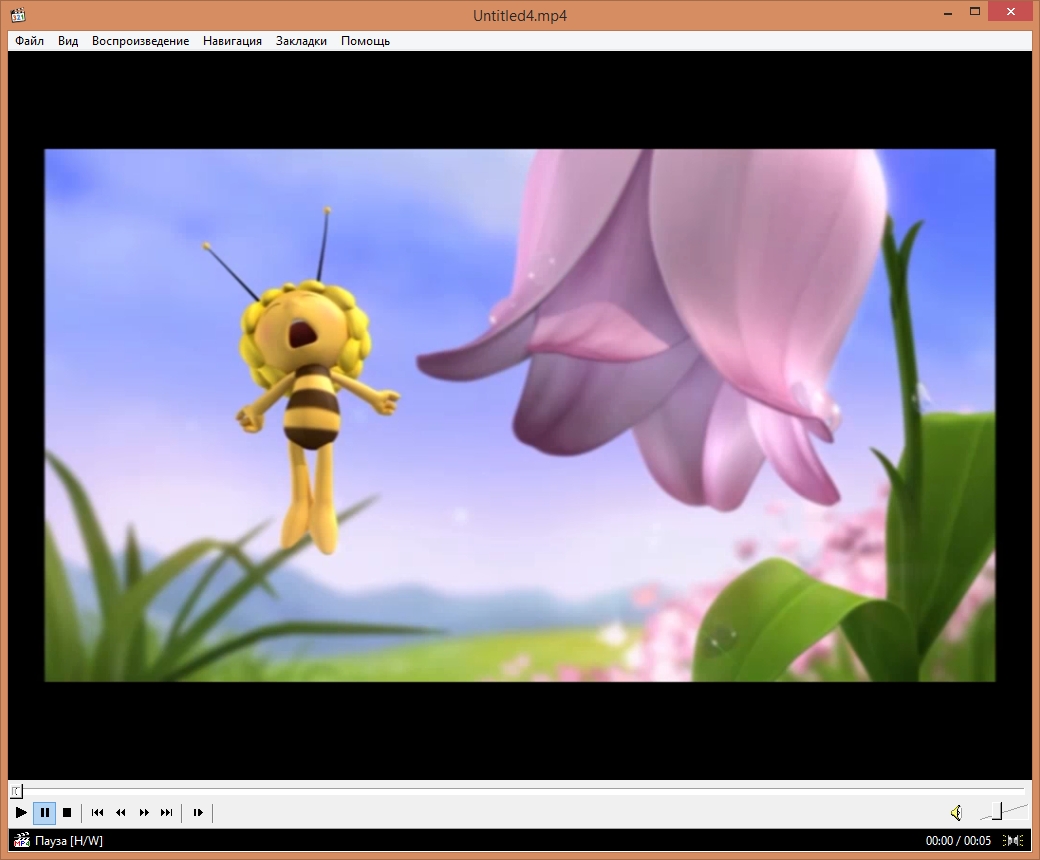Click the video frame showing the bee
Viewport: 1040px width, 860px height.
coord(519,415)
